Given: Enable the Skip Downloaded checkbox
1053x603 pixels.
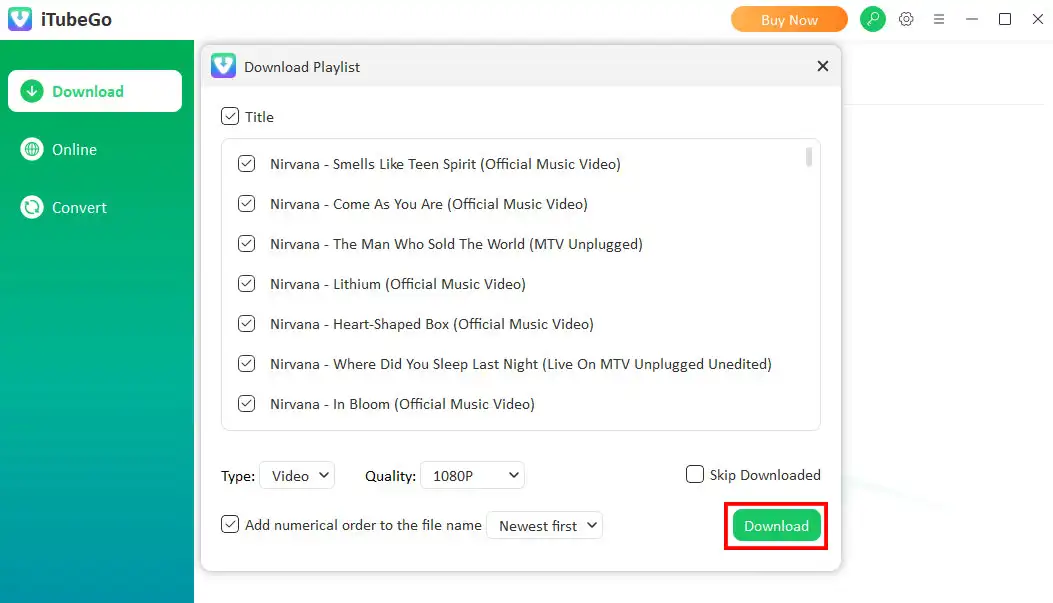Looking at the screenshot, I should pyautogui.click(x=695, y=474).
